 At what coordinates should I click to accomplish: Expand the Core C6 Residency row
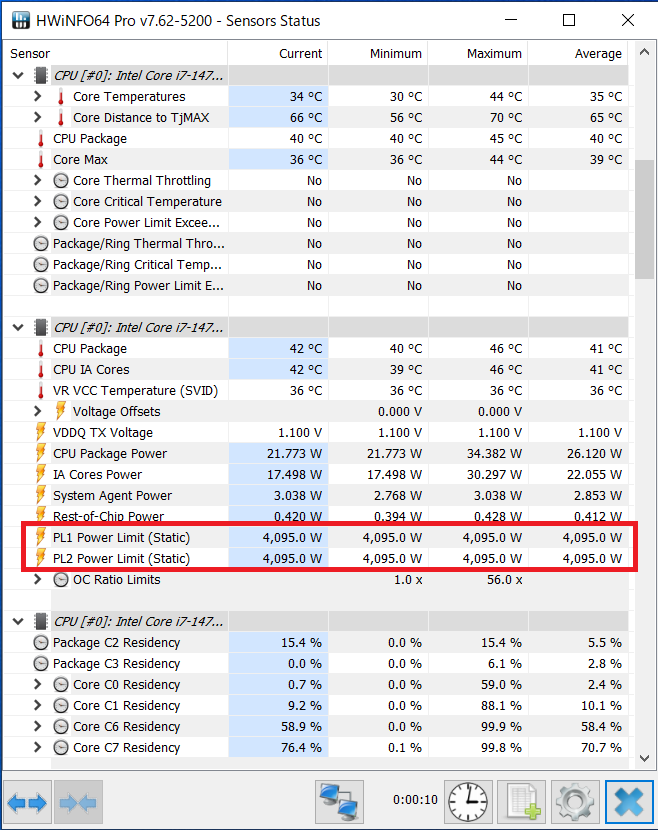click(38, 726)
